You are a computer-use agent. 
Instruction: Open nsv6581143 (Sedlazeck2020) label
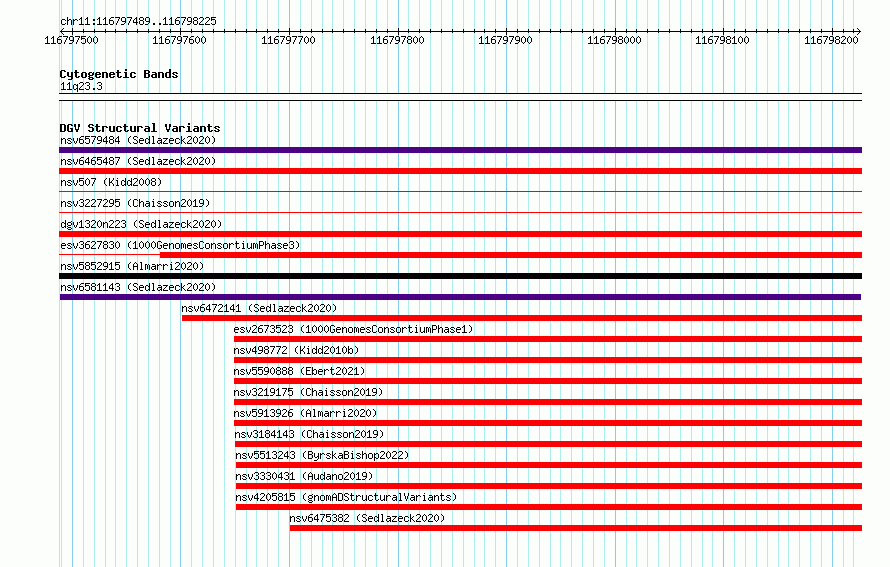(x=138, y=287)
